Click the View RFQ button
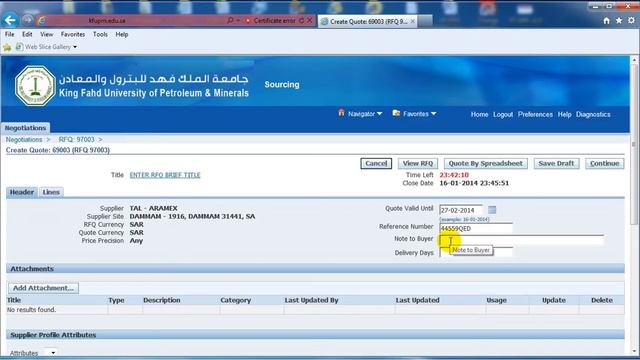The image size is (640, 360). (418, 163)
